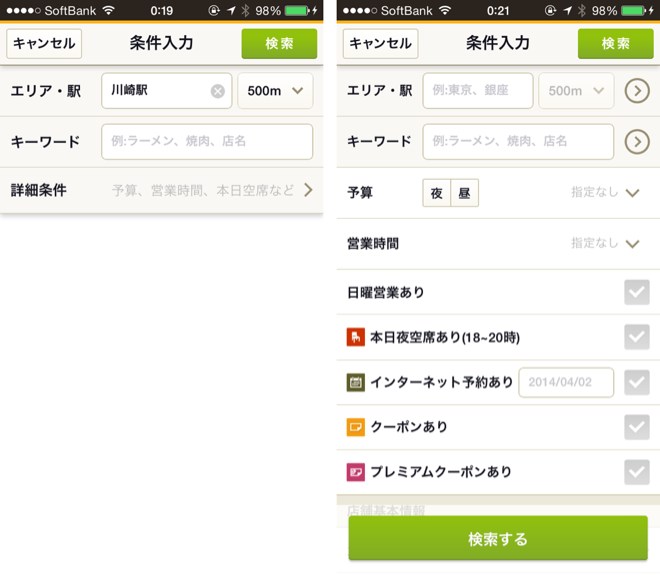The image size is (660, 575).
Task: Open the 営業時間 指定なし dropdown
Action: 605,243
